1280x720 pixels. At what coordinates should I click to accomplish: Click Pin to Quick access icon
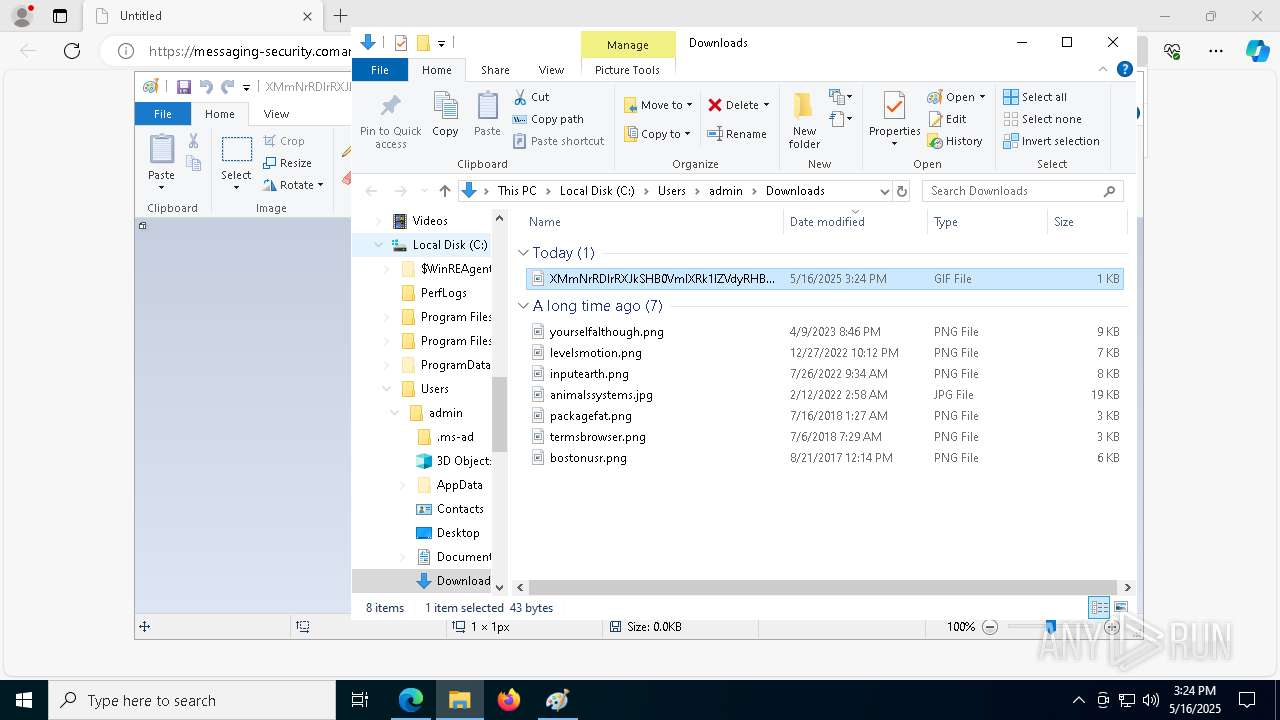point(391,120)
